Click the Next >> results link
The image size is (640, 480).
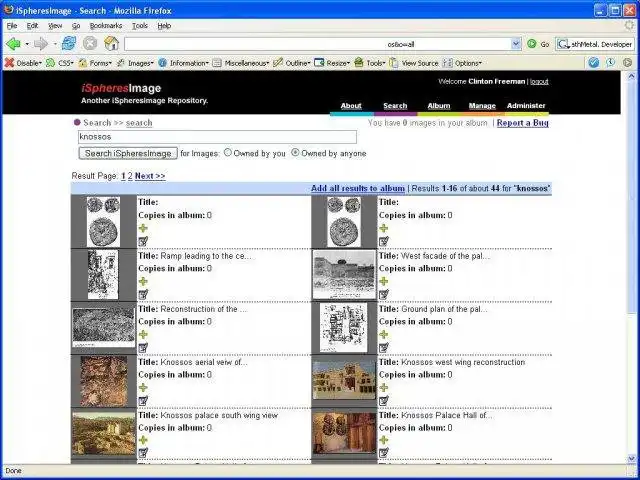click(150, 176)
